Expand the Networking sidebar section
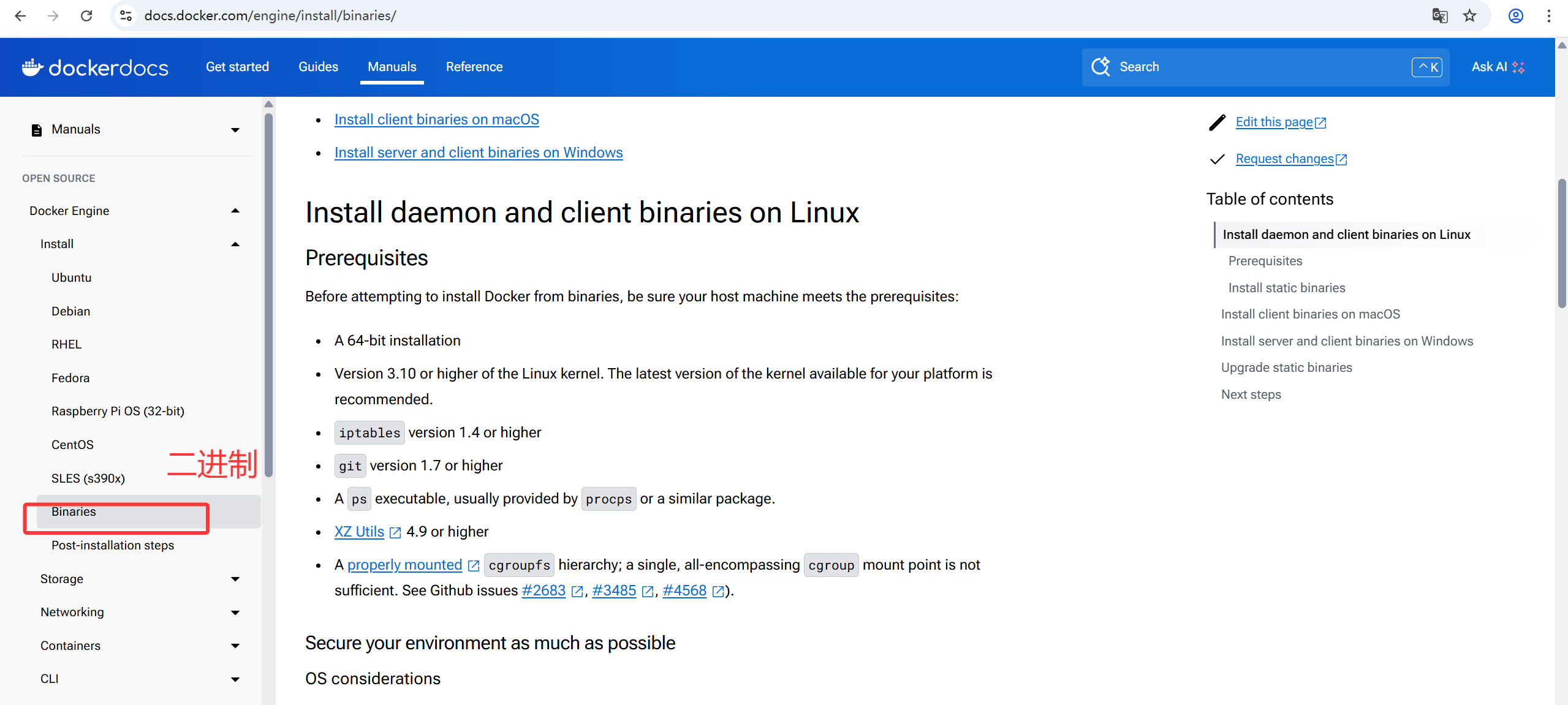The height and width of the screenshot is (705, 1568). [x=235, y=613]
